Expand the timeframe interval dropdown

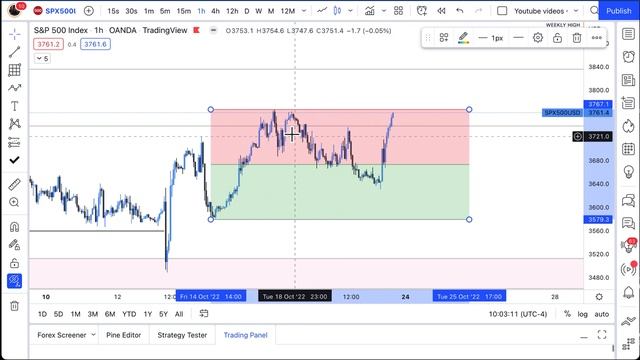pyautogui.click(x=304, y=11)
